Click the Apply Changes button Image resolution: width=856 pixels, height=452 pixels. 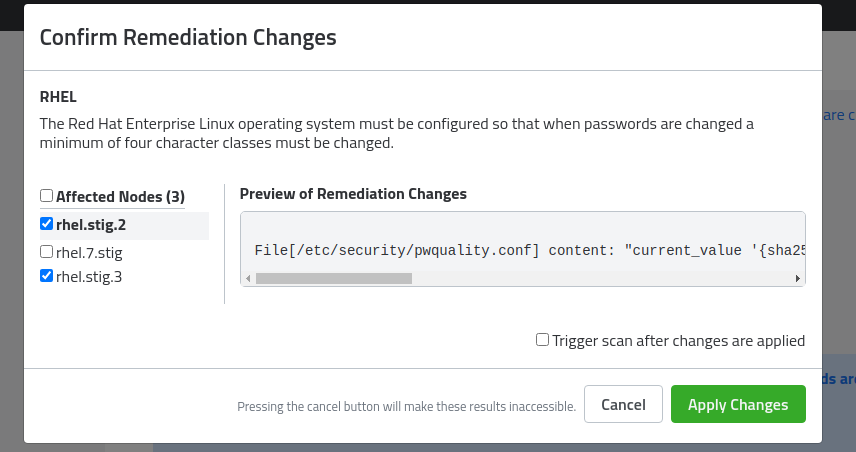coord(738,404)
